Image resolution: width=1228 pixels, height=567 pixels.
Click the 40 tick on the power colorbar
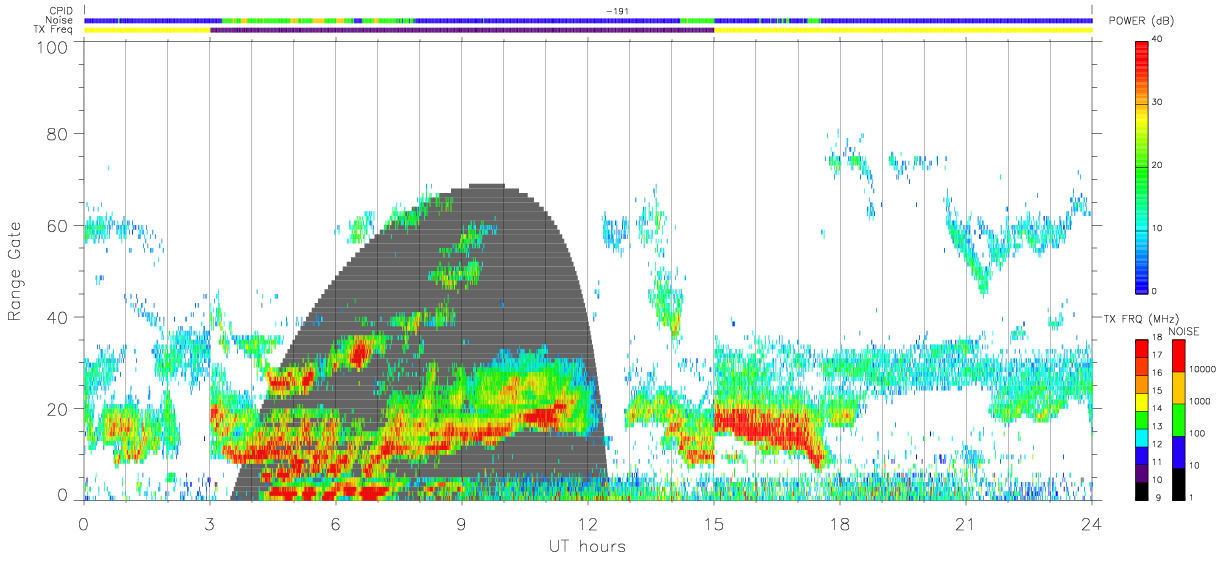(1157, 39)
